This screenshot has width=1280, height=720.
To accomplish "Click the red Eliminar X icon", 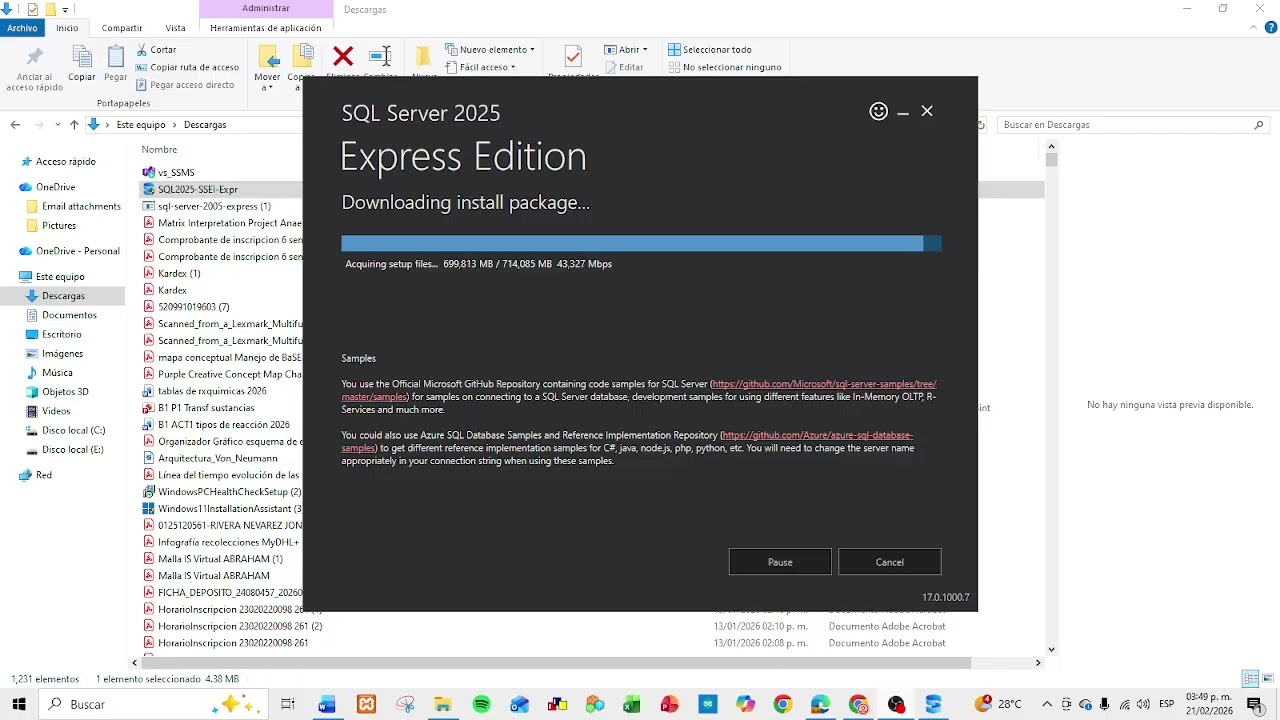I will pos(343,57).
